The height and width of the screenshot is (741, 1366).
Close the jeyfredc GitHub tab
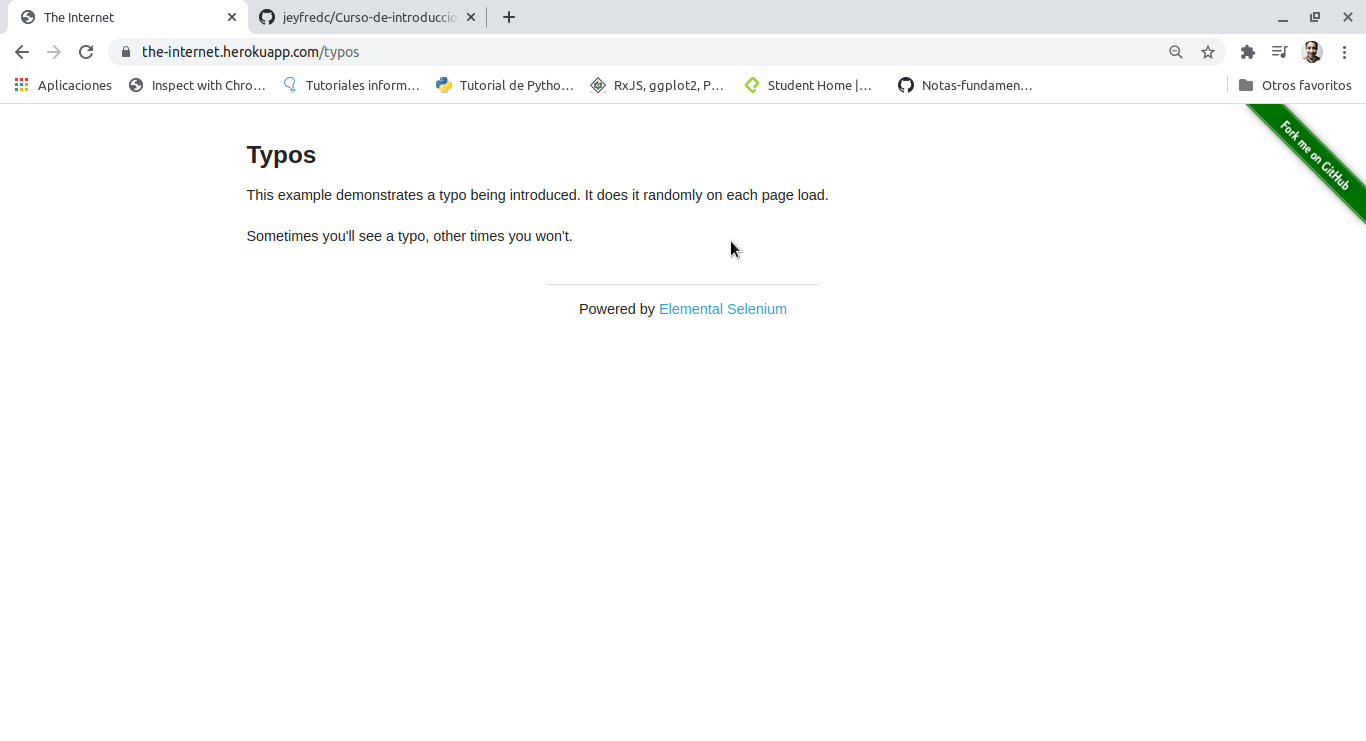click(x=471, y=17)
